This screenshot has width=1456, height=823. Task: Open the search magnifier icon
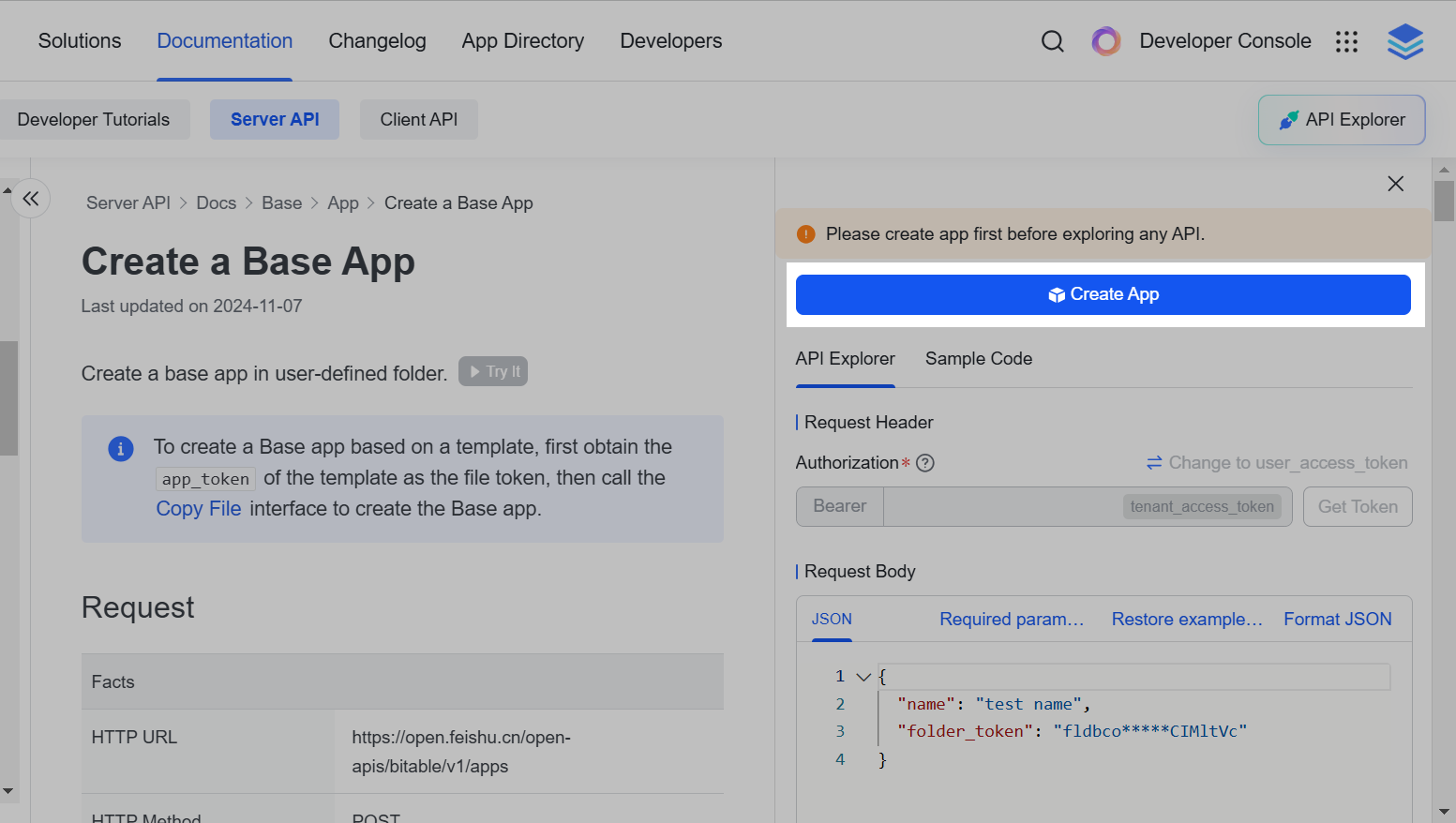tap(1053, 41)
